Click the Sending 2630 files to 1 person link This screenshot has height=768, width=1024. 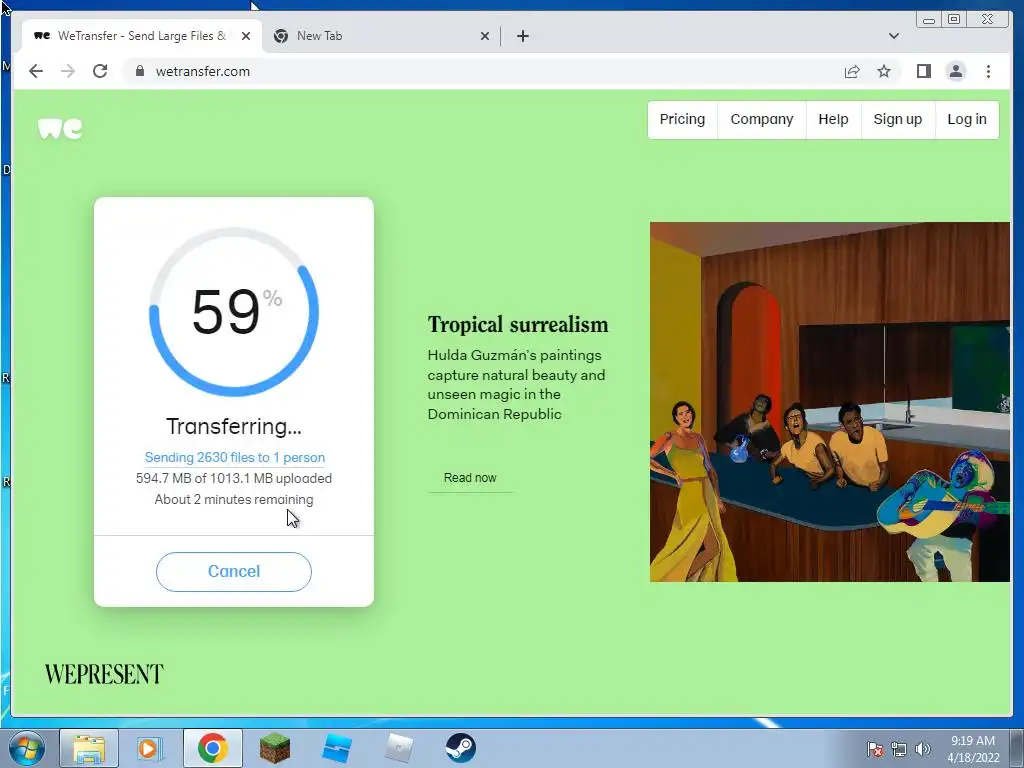[234, 457]
